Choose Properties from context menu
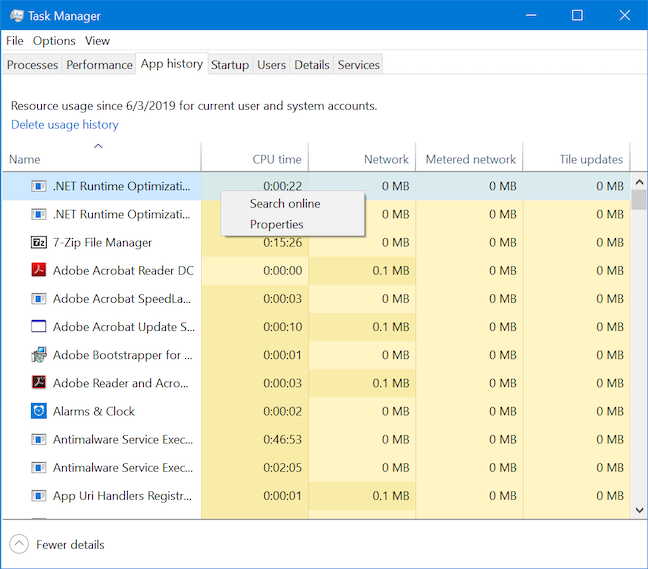This screenshot has width=648, height=569. [293, 224]
